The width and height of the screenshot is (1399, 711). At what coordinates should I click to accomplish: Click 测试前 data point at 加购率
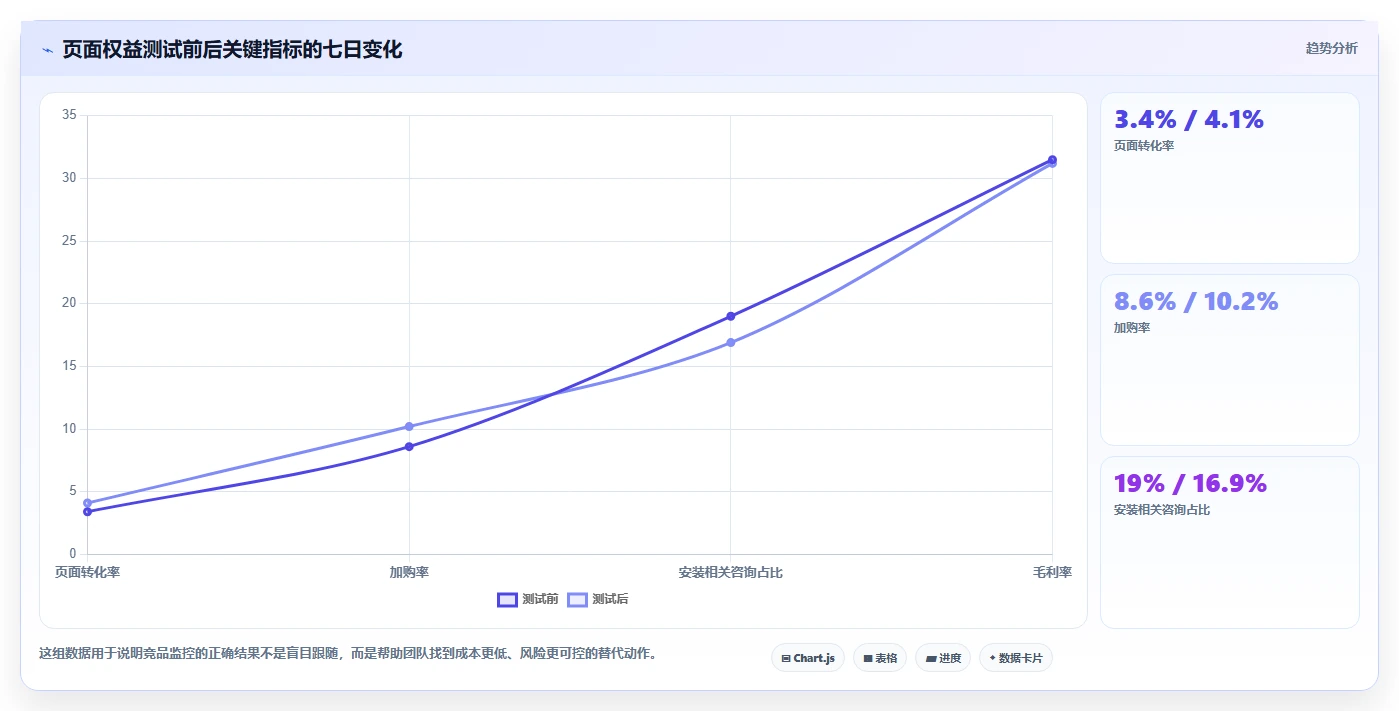coord(409,446)
